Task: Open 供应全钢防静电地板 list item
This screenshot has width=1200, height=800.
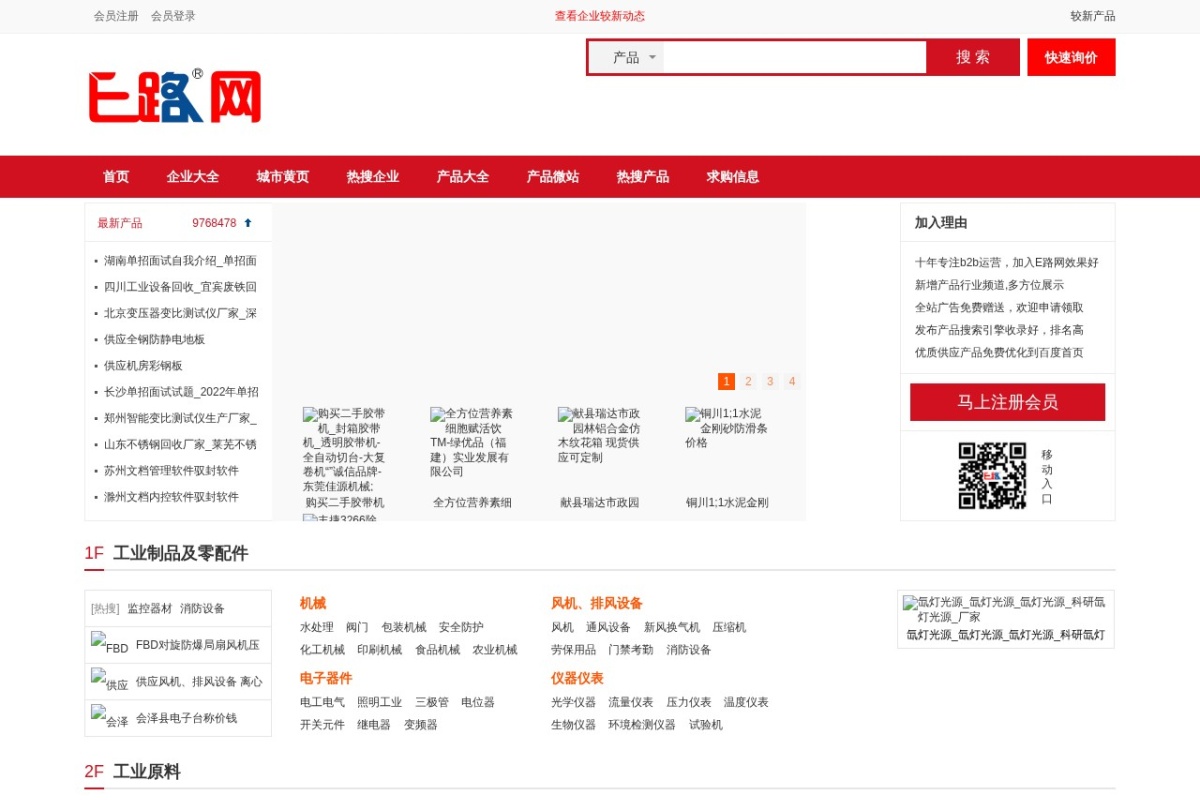Action: point(154,340)
